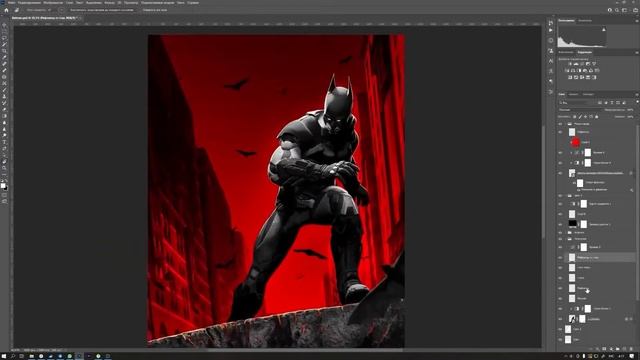640x360 pixels.
Task: Switch to the Библиотеки tab
Action: [566, 52]
